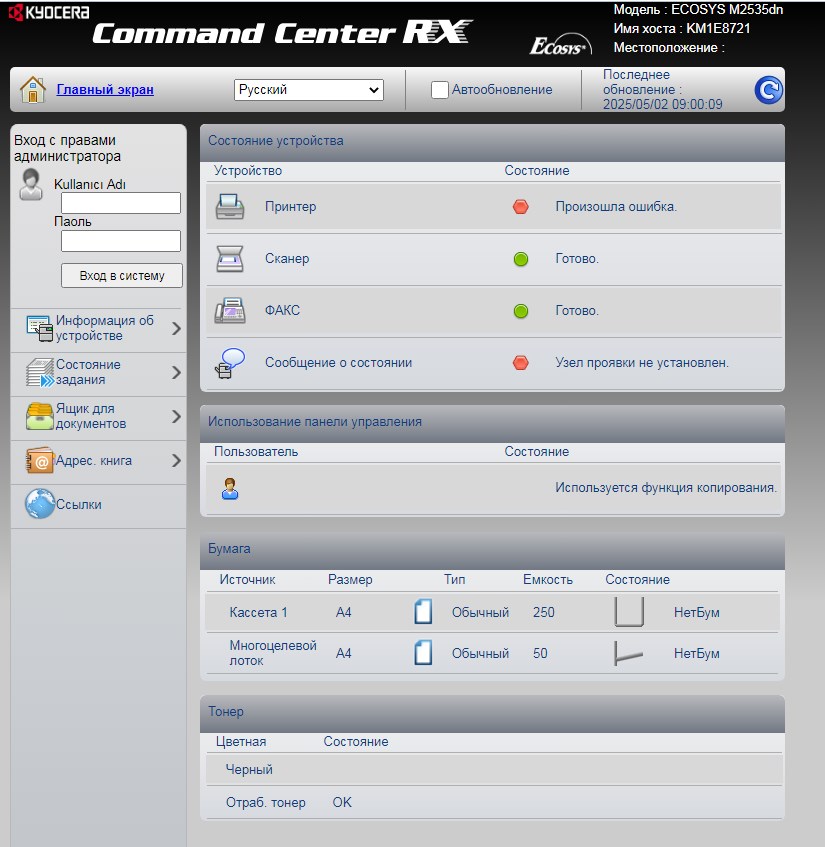Click the Отраб. тонер label
Screen dimensions: 825x847
click(x=265, y=803)
